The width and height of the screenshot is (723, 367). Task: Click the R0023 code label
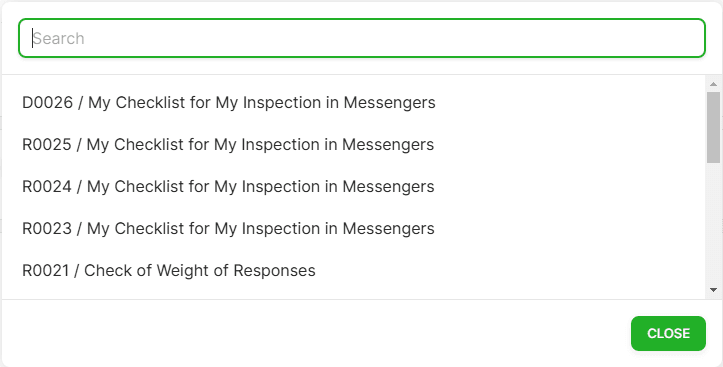(47, 228)
